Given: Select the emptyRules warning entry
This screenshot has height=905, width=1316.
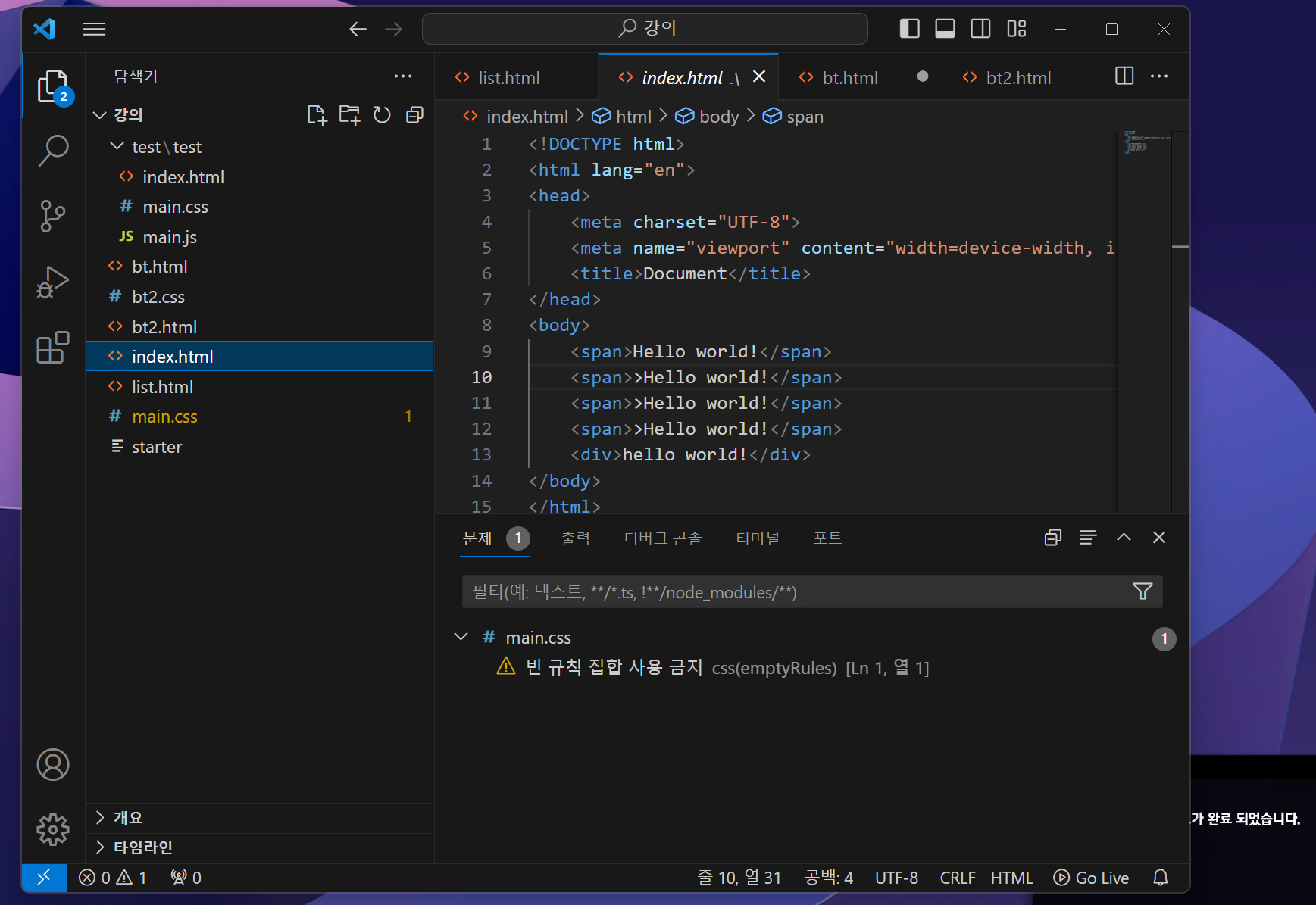Looking at the screenshot, I should [x=812, y=668].
